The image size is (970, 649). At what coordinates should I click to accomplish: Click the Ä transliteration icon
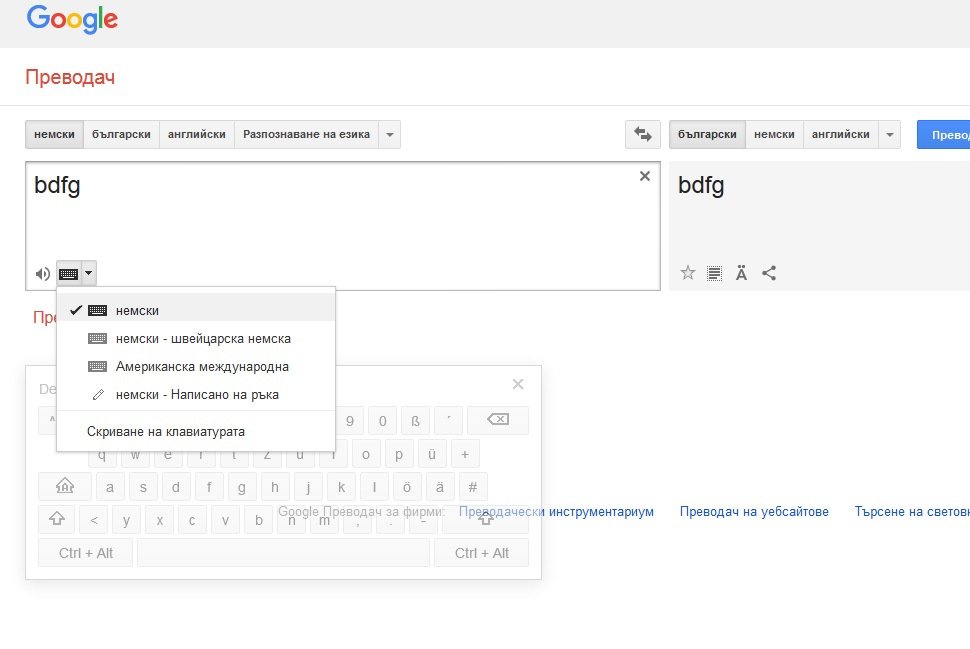coord(741,273)
